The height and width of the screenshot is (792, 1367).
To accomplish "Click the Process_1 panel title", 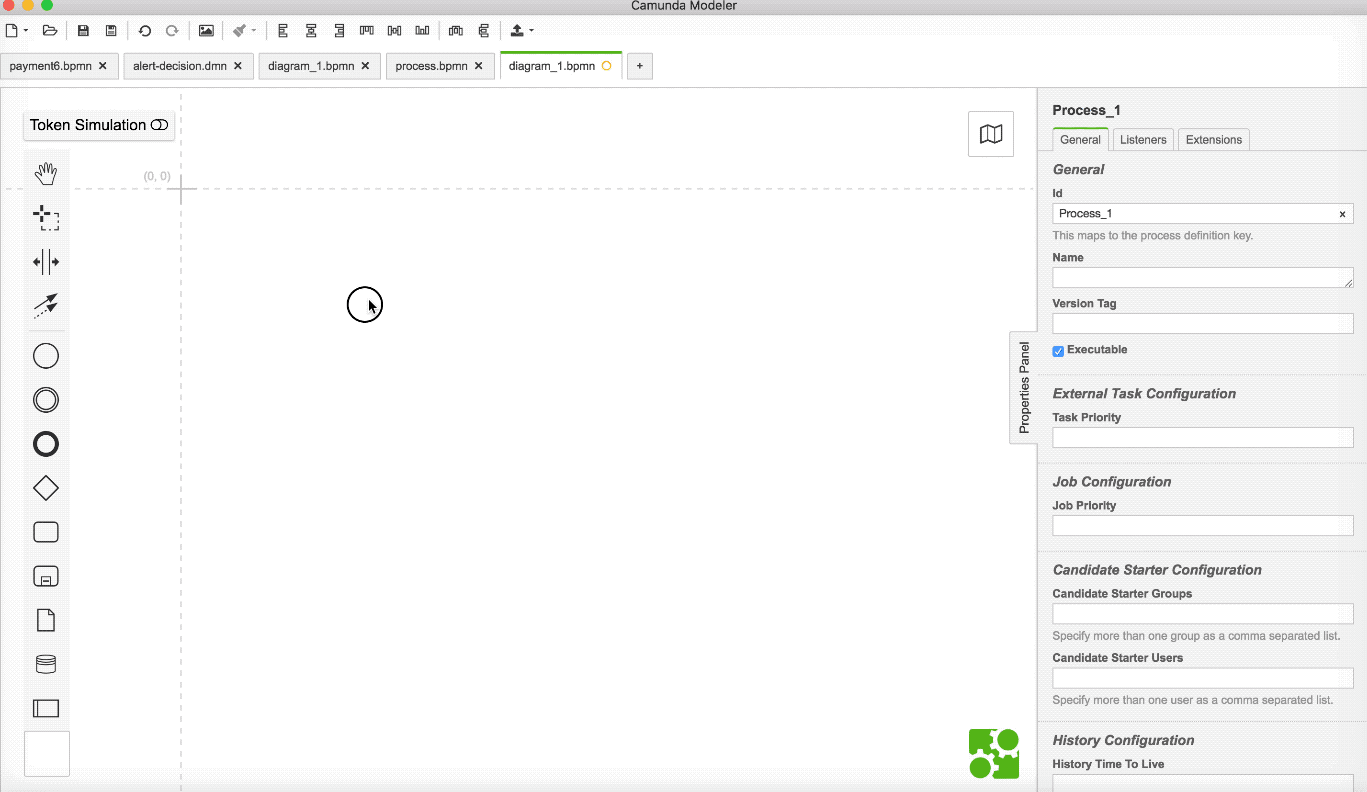I will tap(1087, 110).
